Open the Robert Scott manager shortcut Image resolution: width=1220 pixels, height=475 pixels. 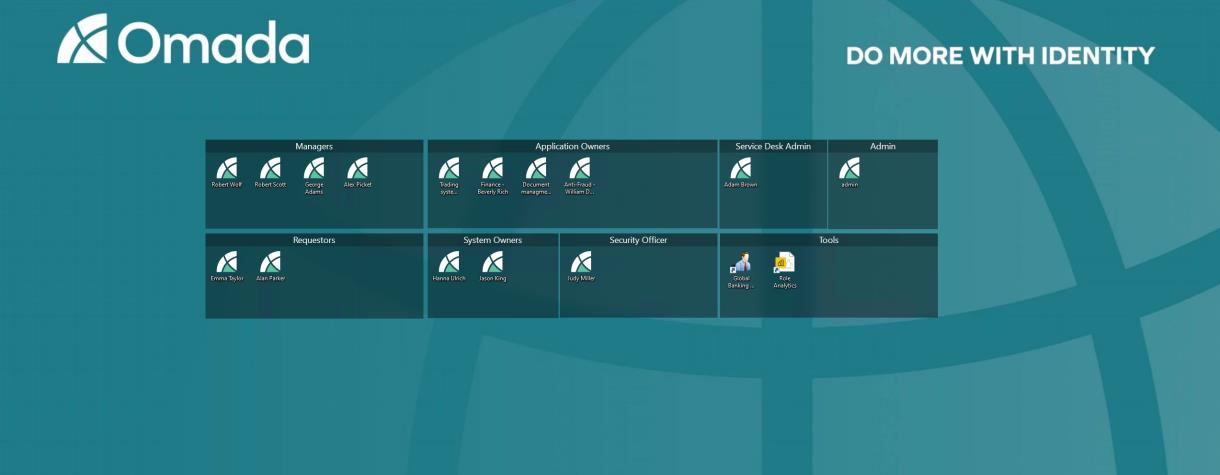pyautogui.click(x=270, y=173)
